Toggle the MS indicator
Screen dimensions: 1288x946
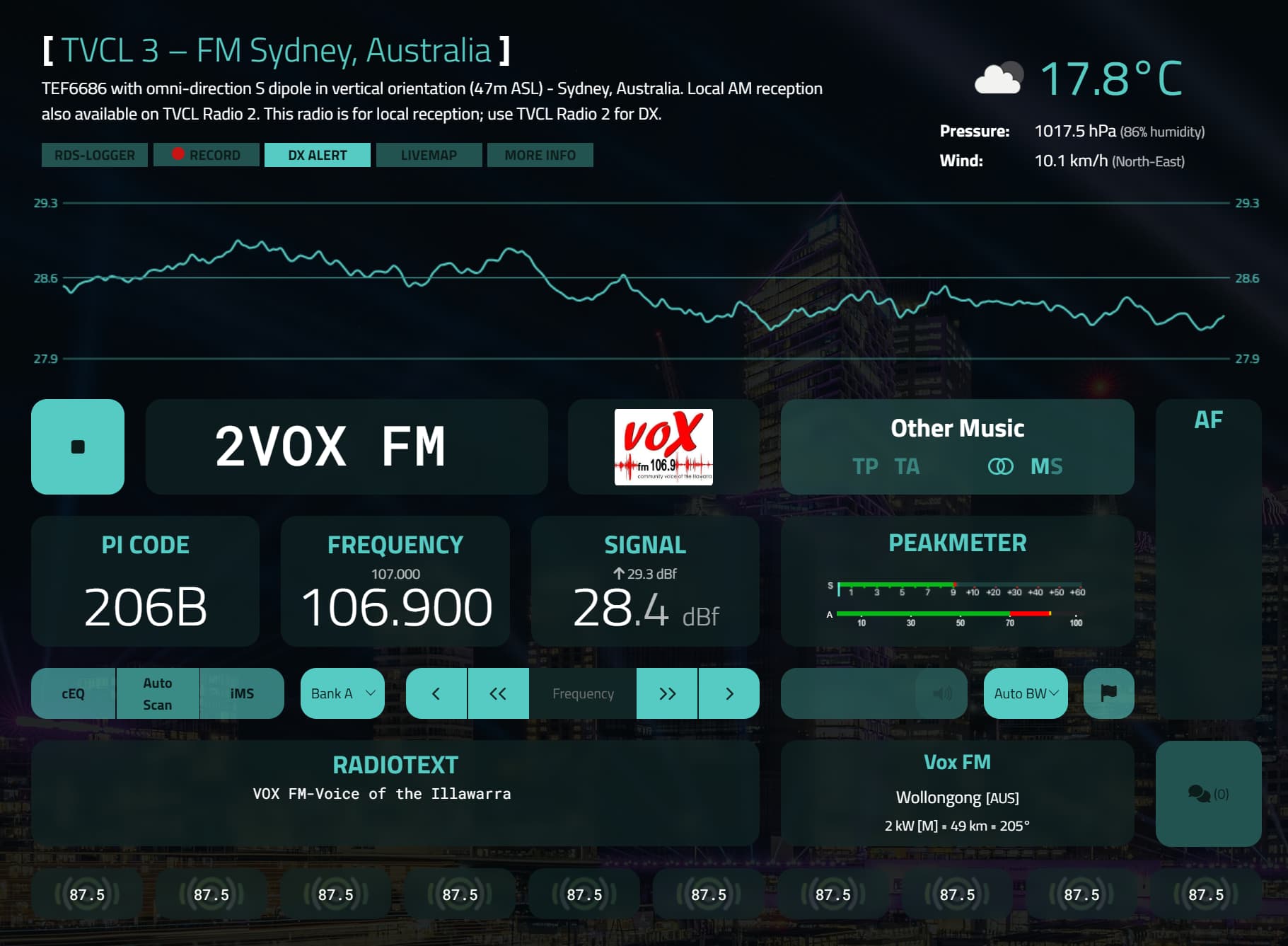(1046, 466)
